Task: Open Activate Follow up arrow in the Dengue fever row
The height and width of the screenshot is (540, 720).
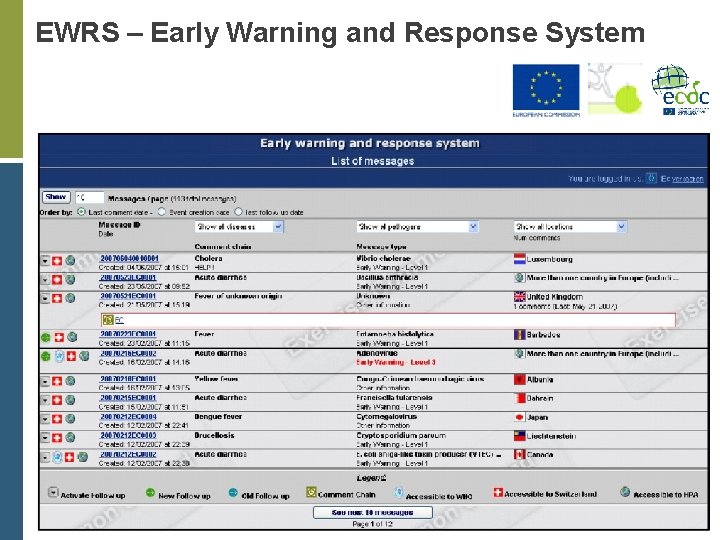Action: pos(45,419)
